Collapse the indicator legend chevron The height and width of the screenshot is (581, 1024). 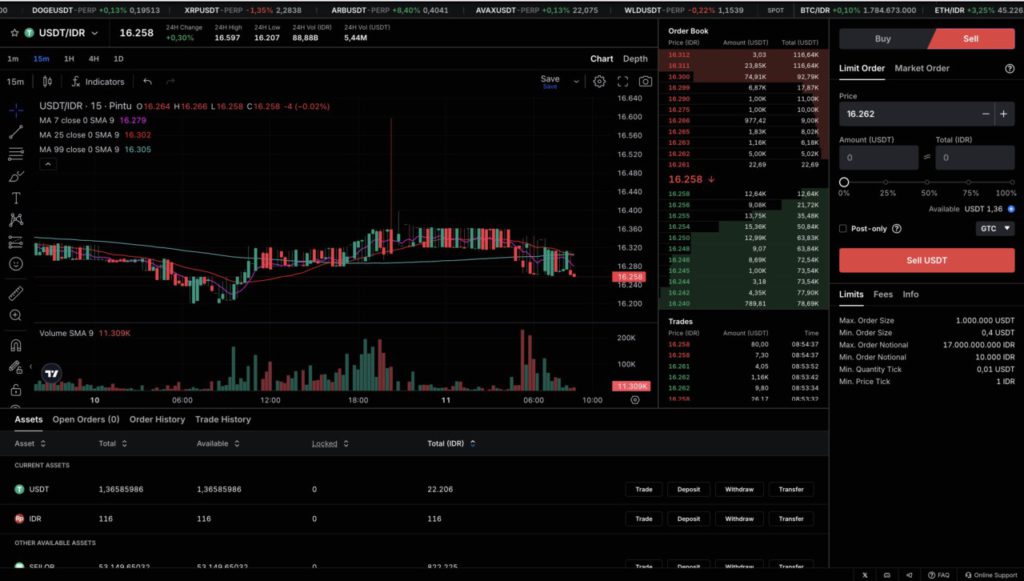48,165
